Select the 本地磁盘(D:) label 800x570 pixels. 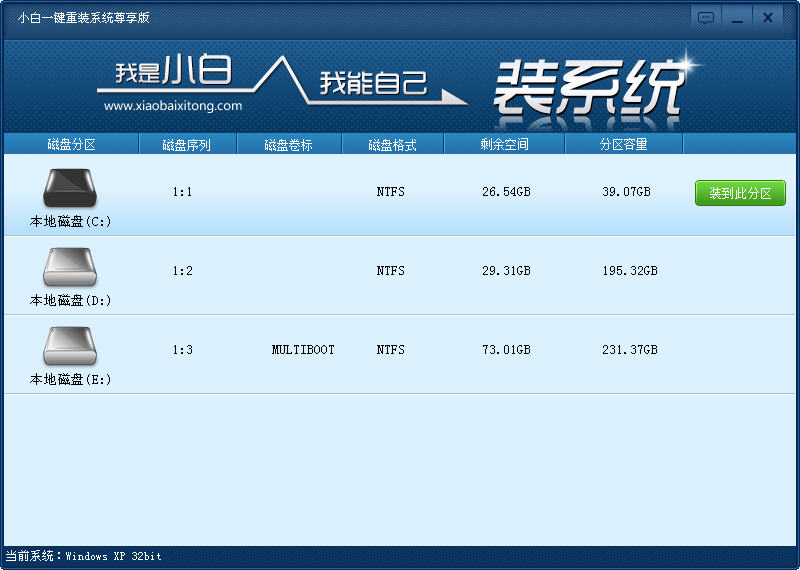pos(70,301)
